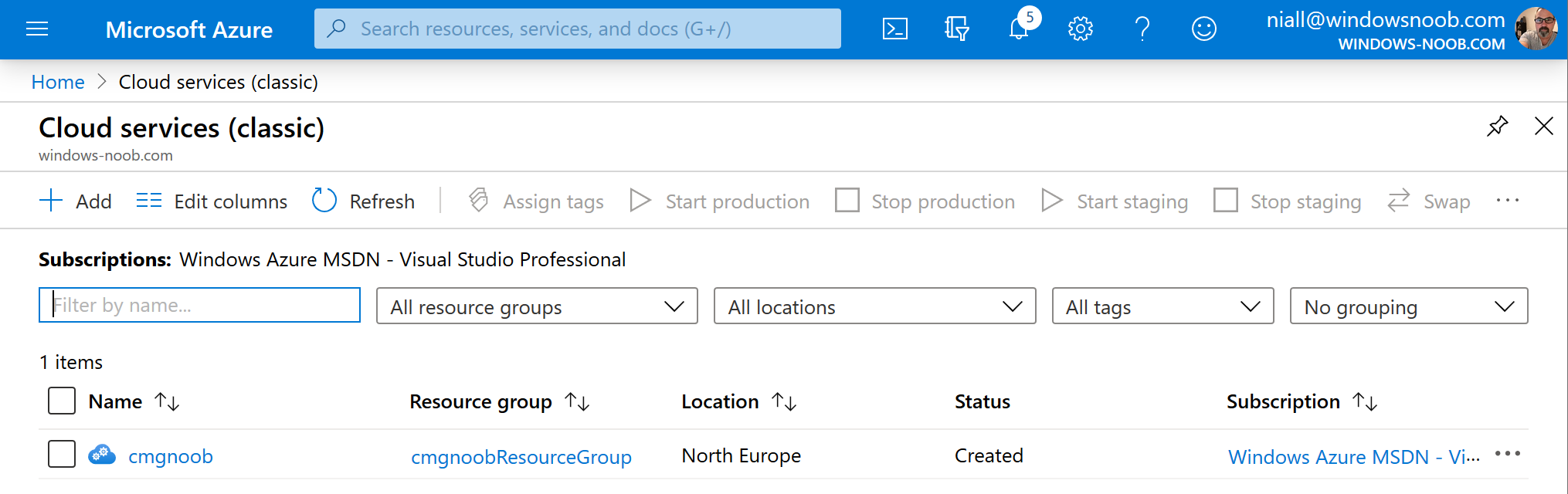Screen dimensions: 1568x494
Task: Click the Status column header
Action: [983, 401]
